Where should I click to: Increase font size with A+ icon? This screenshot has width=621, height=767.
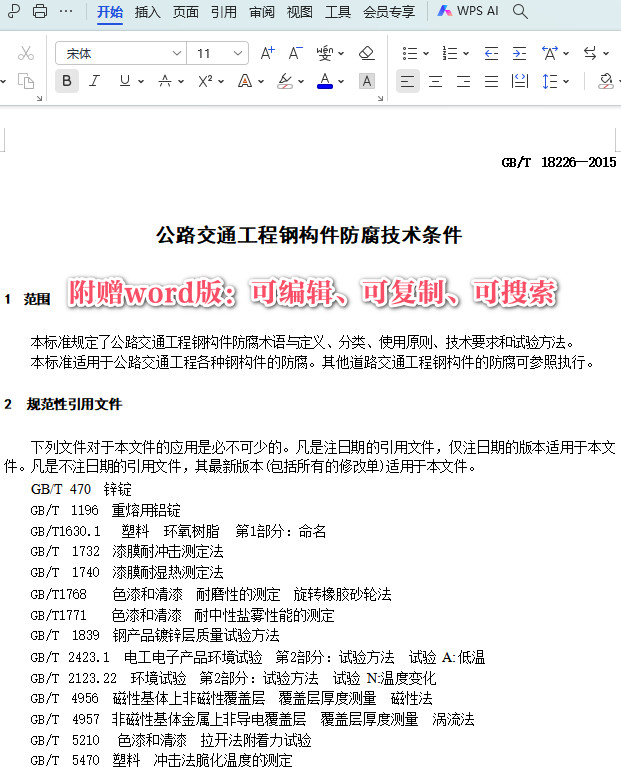267,53
